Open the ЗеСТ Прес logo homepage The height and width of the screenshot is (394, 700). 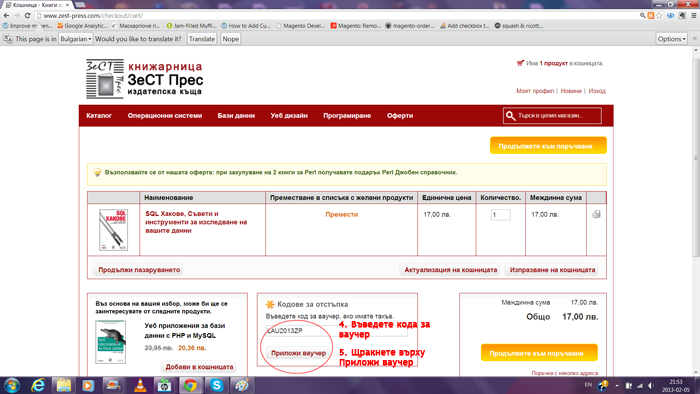click(145, 79)
